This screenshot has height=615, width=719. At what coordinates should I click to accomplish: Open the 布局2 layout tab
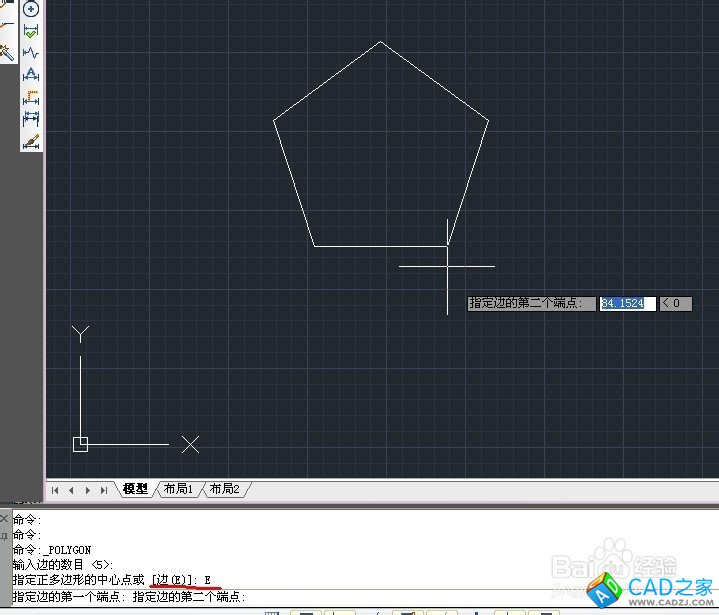pos(225,489)
